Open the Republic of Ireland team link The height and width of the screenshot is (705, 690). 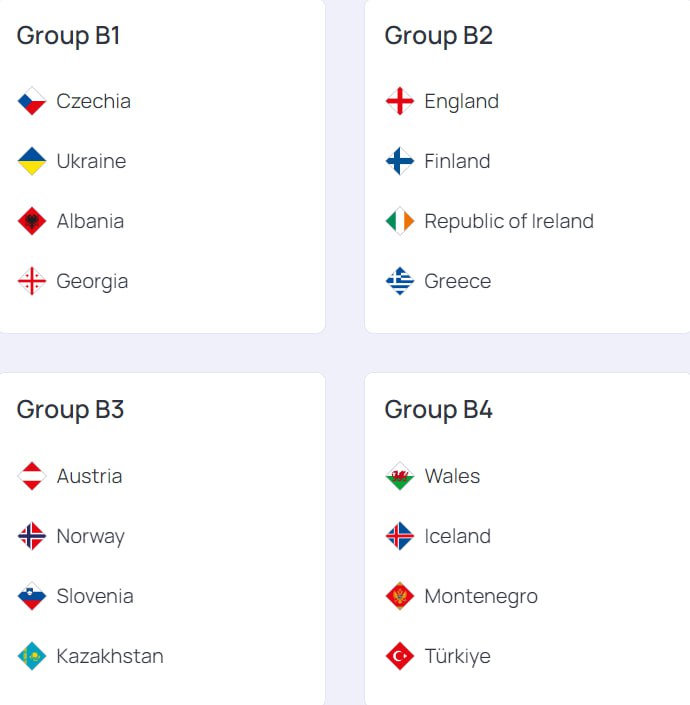point(509,221)
